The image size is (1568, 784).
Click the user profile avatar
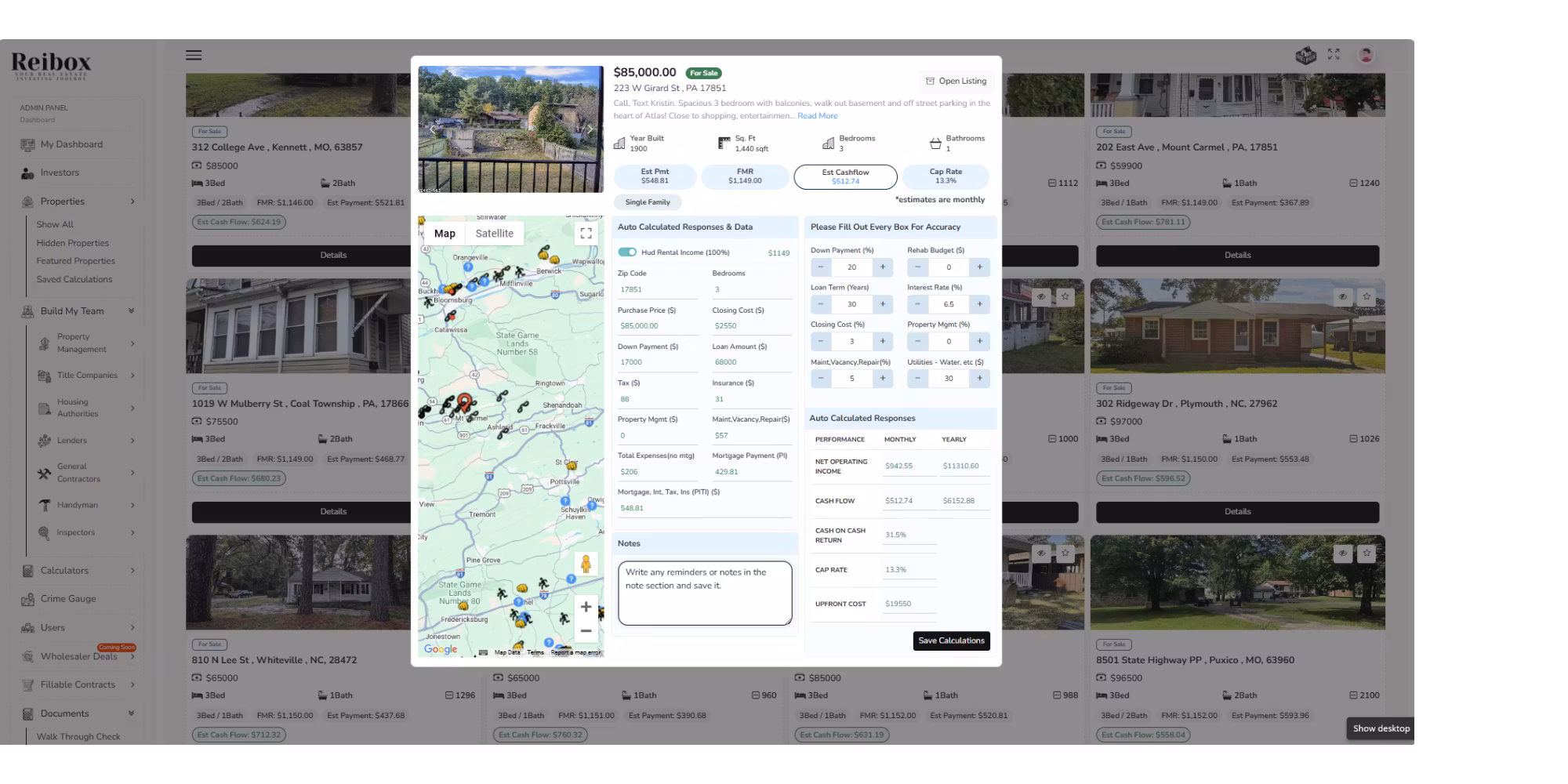tap(1366, 55)
